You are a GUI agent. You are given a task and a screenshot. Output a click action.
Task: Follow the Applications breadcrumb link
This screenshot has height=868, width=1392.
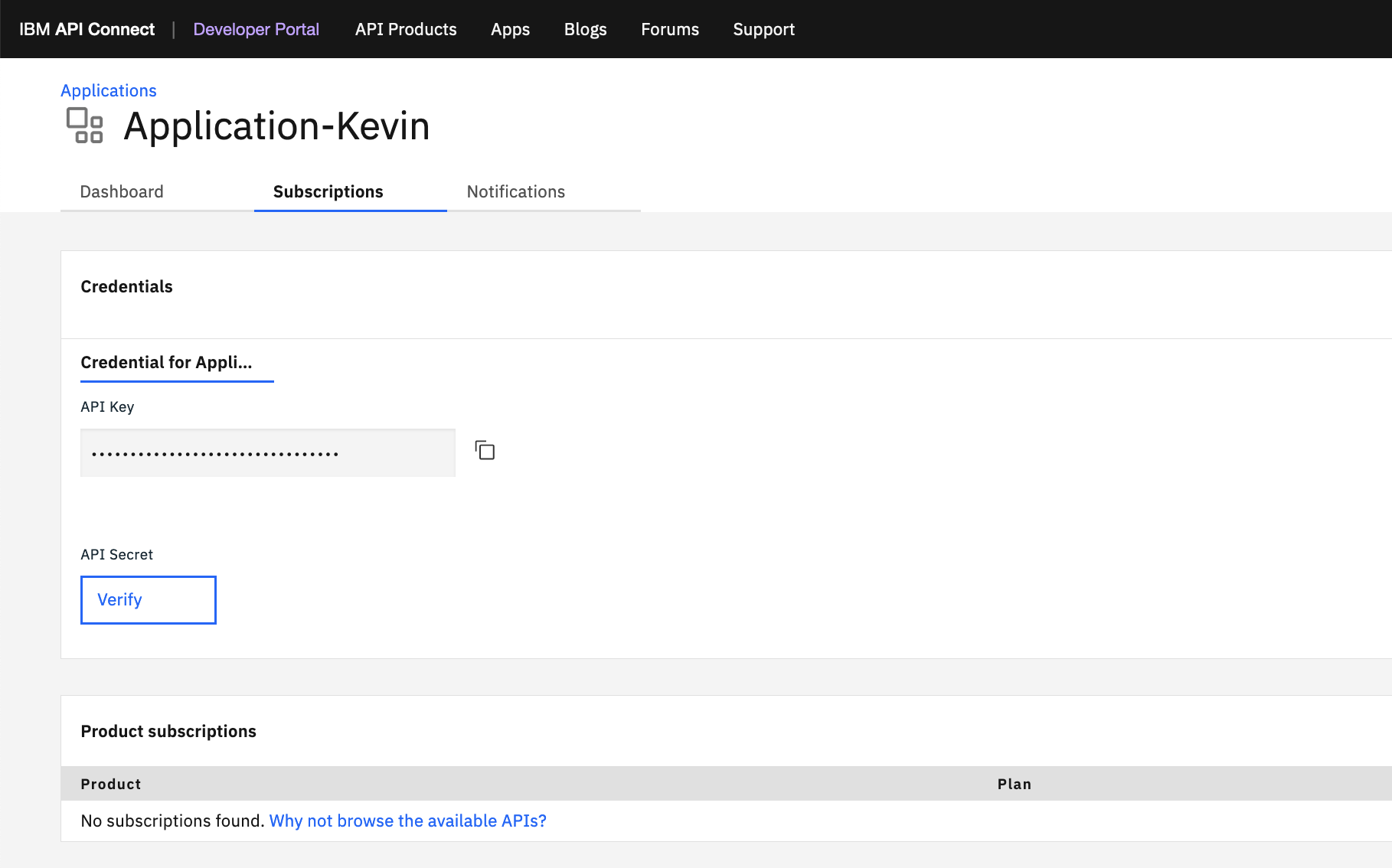109,90
